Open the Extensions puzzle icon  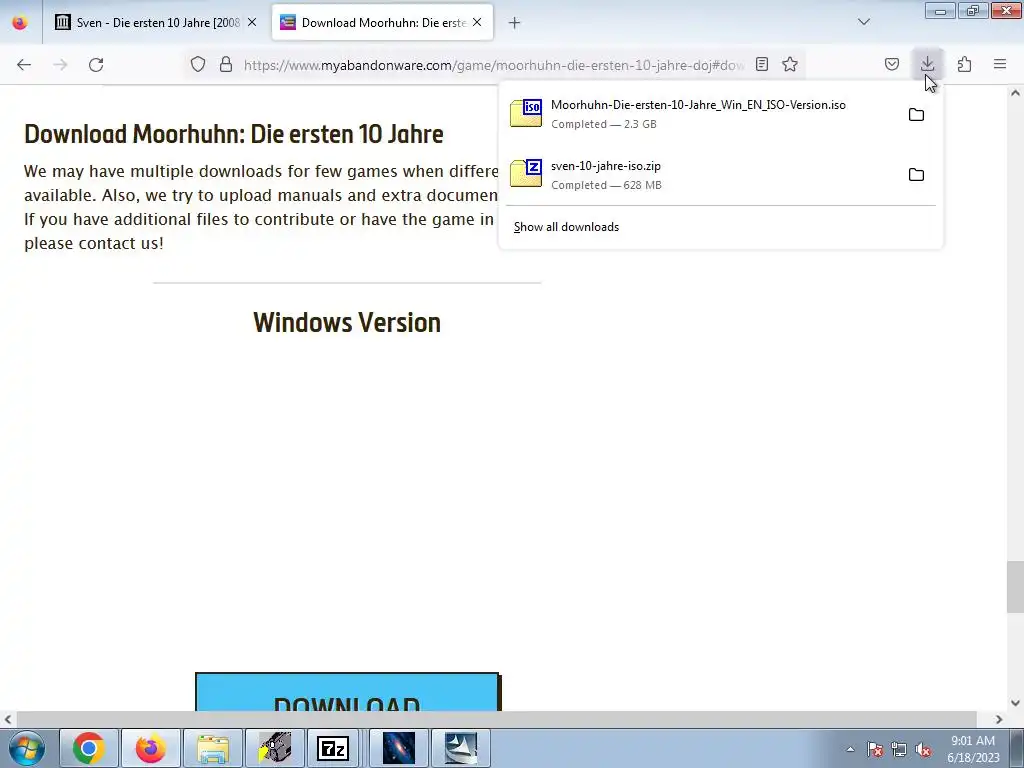964,64
